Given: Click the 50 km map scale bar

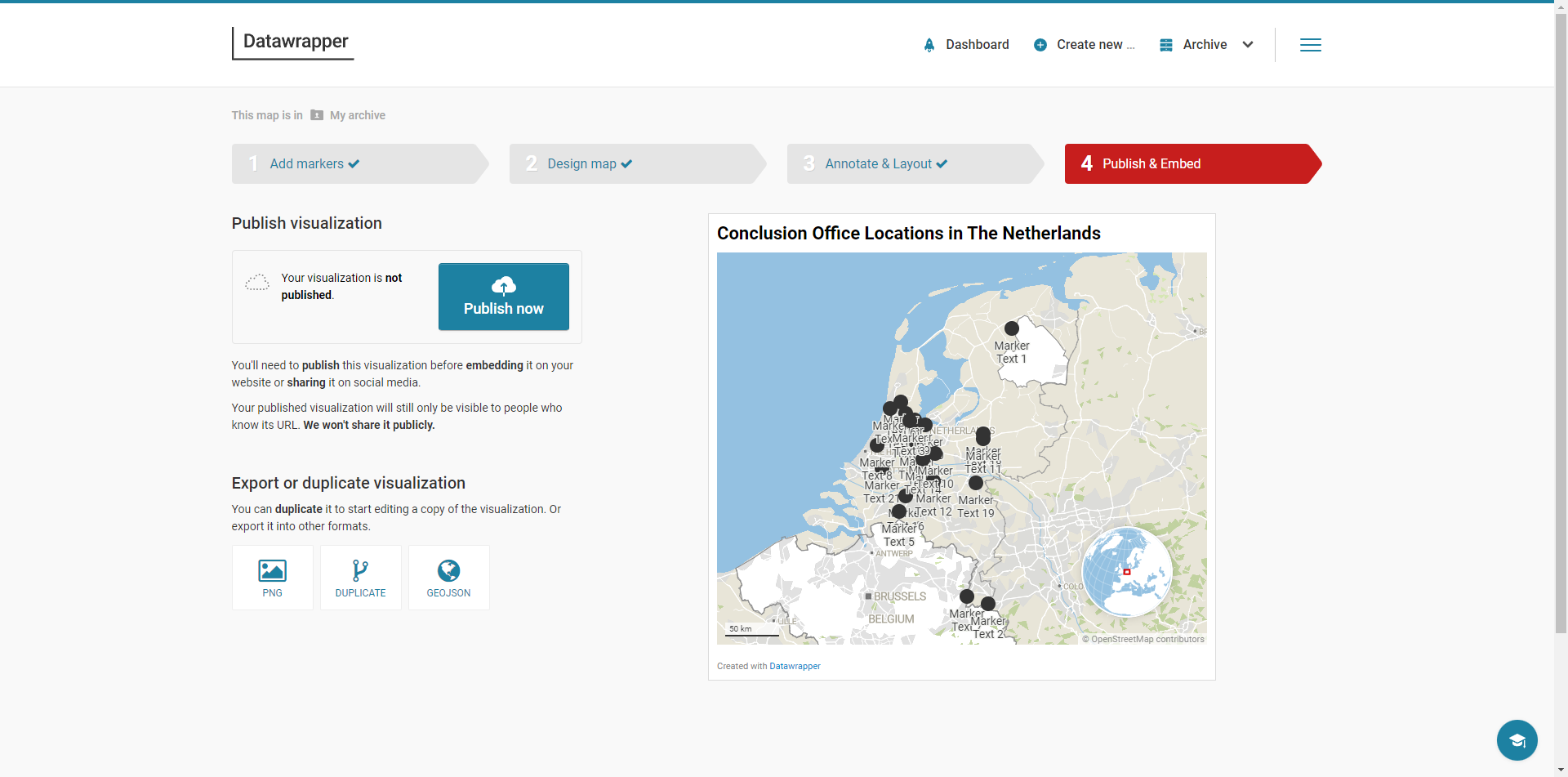Looking at the screenshot, I should click(x=752, y=631).
